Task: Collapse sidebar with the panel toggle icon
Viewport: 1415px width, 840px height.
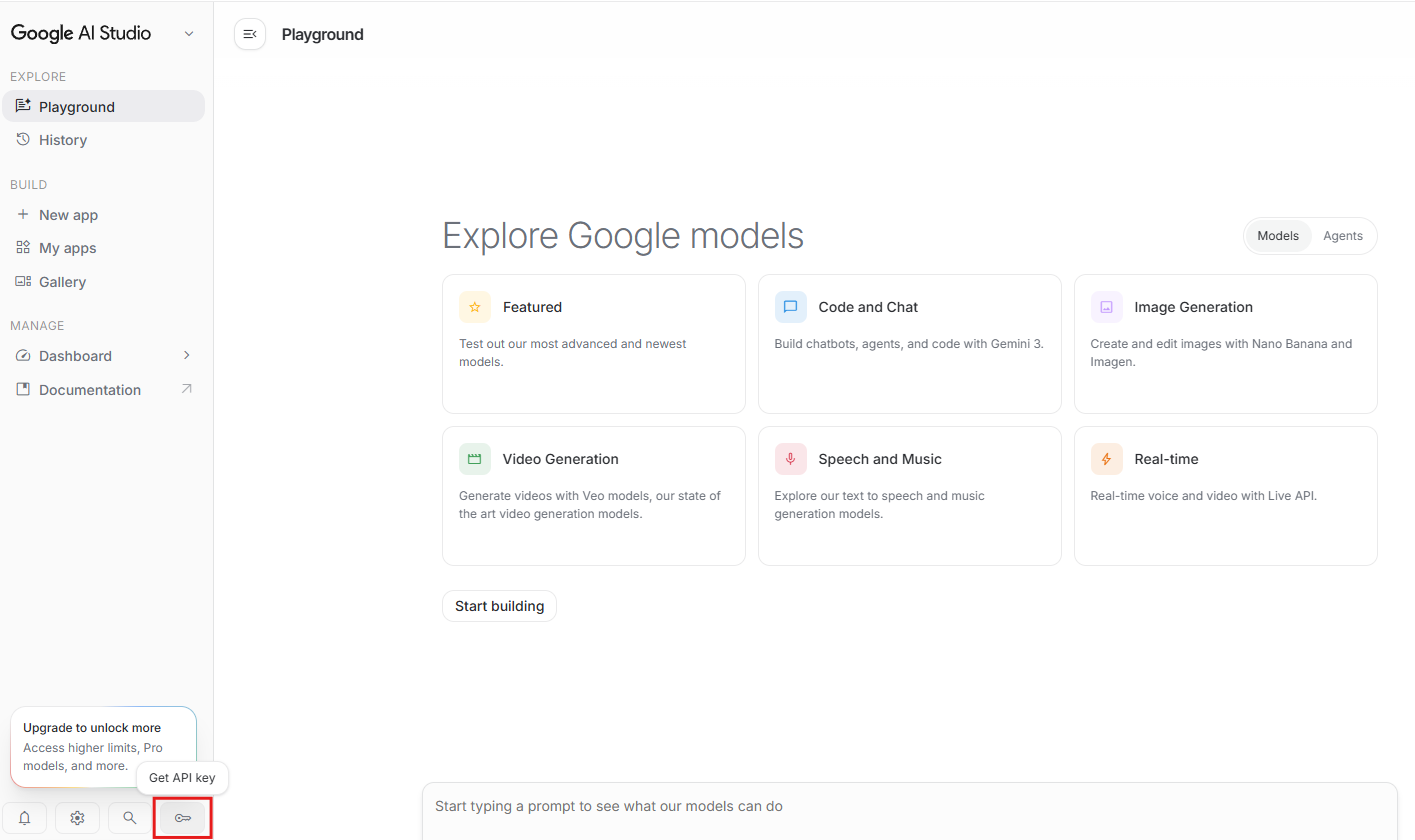Action: click(250, 34)
